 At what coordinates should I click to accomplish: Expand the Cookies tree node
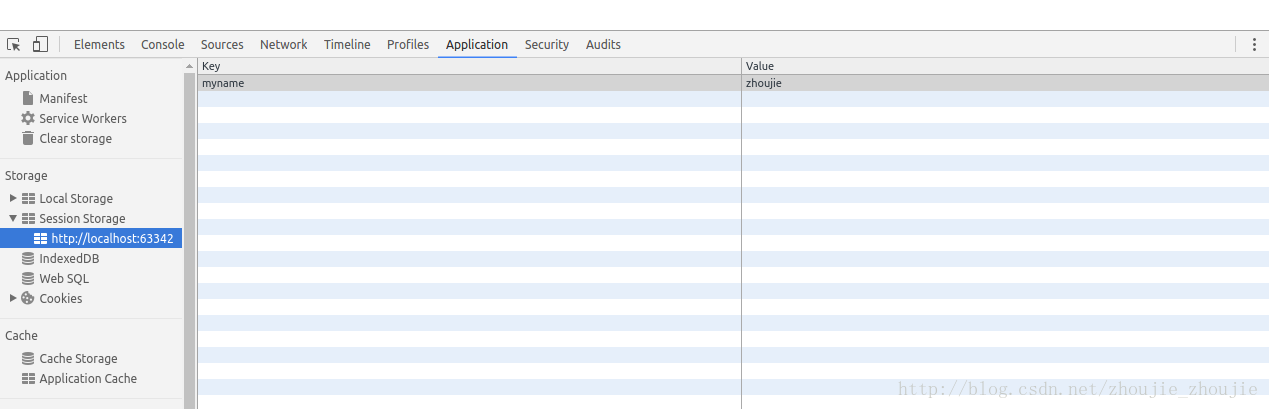tap(13, 298)
